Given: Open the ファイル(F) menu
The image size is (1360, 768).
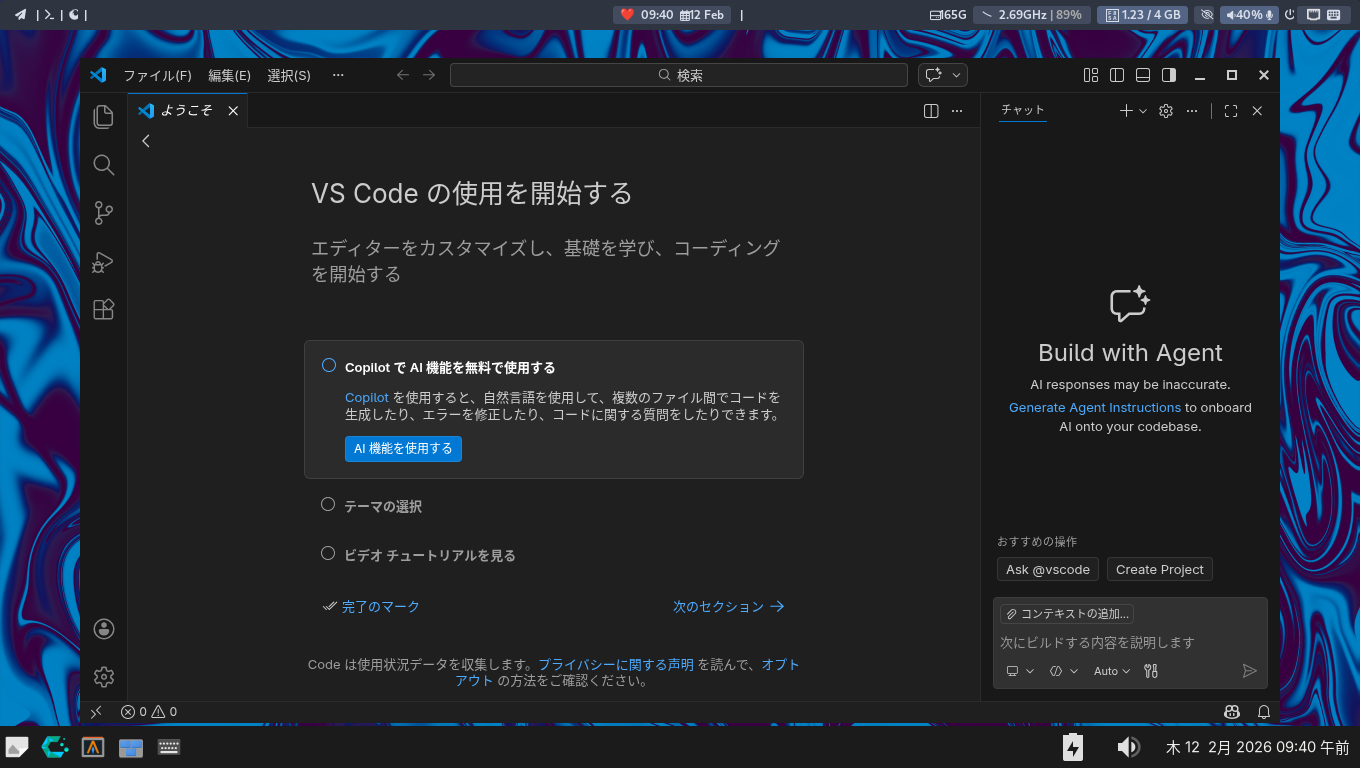Looking at the screenshot, I should (x=157, y=75).
